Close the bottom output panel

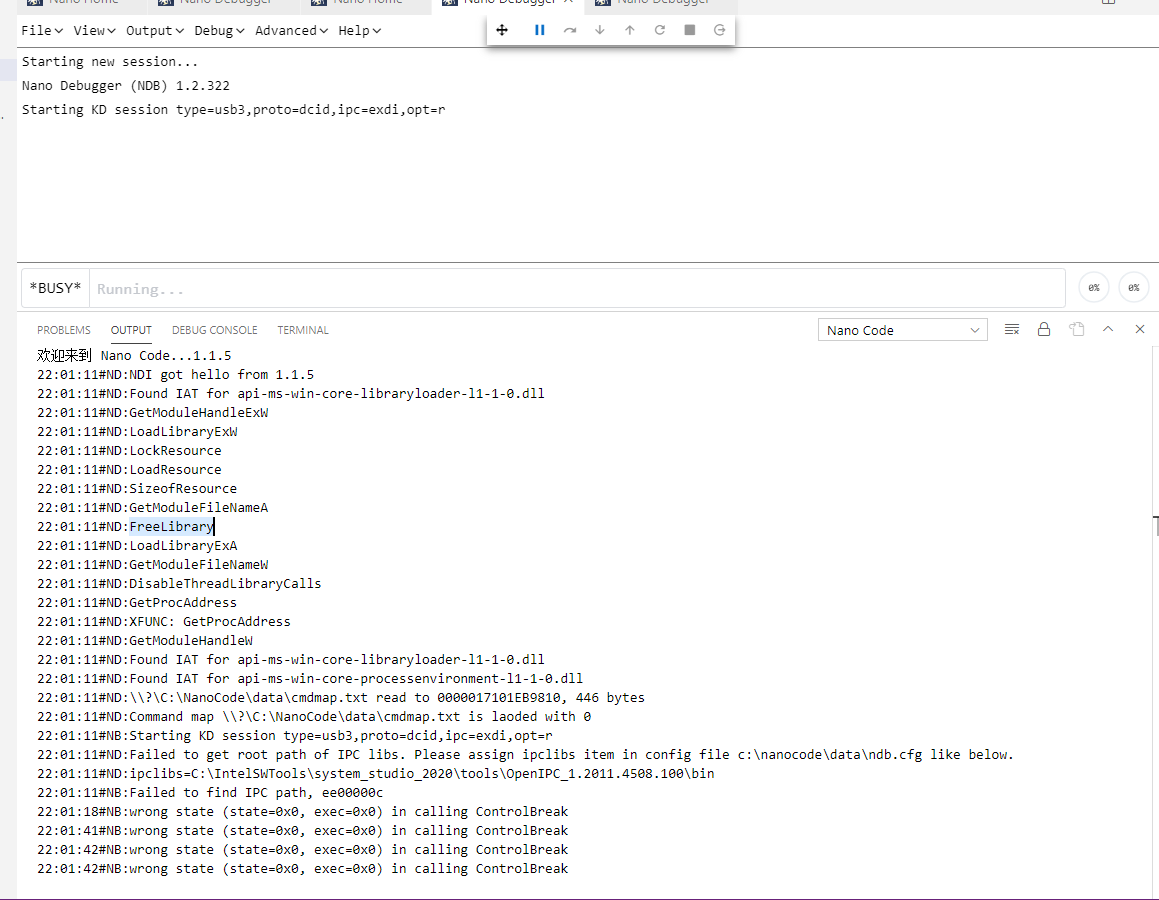[x=1140, y=329]
